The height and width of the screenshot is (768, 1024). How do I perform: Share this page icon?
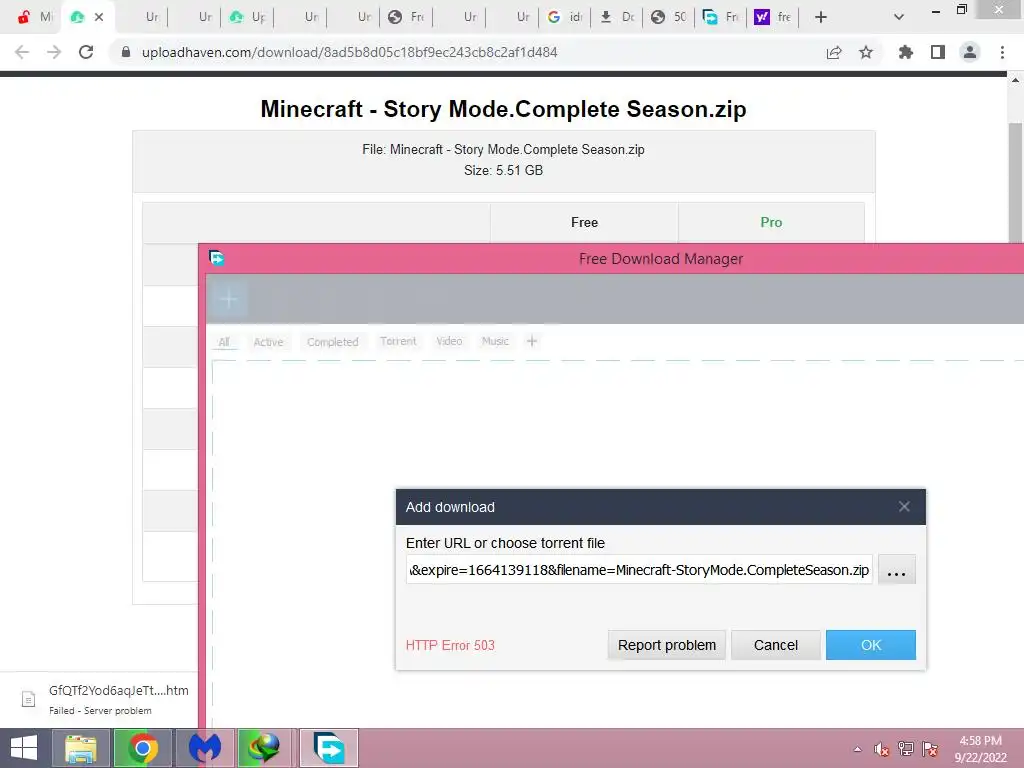(834, 52)
